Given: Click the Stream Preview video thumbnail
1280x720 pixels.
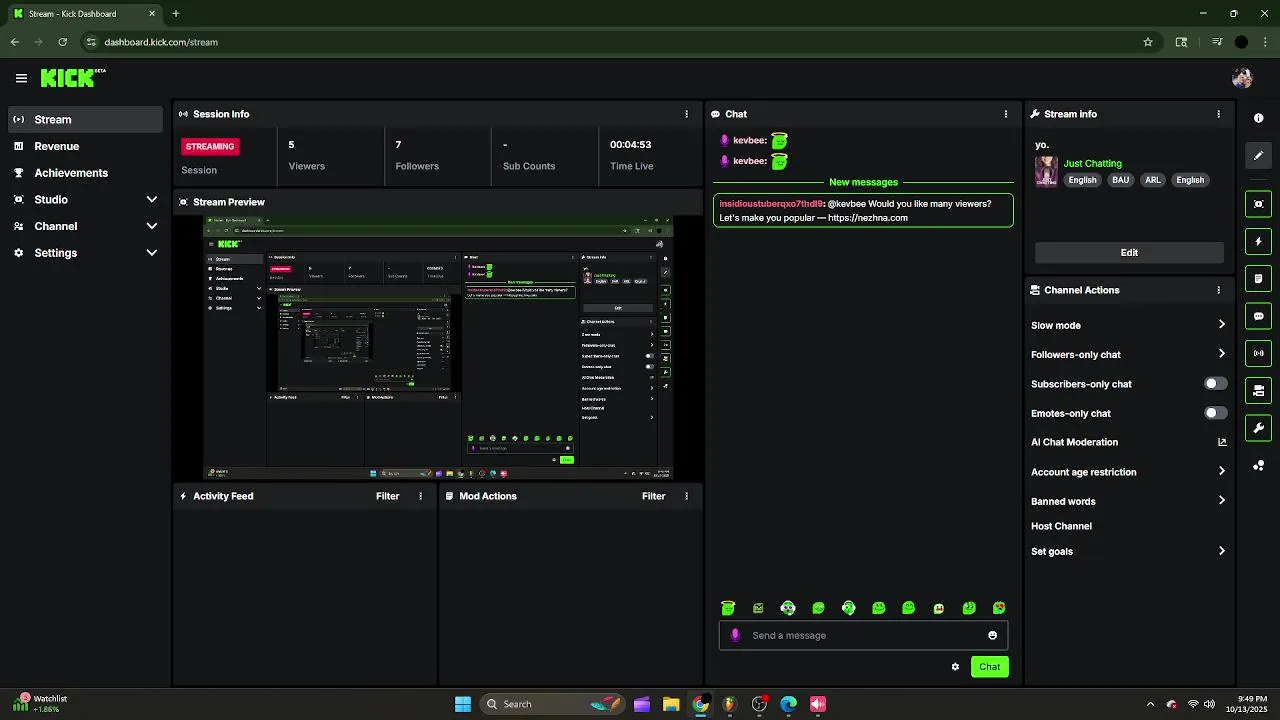Looking at the screenshot, I should [438, 348].
